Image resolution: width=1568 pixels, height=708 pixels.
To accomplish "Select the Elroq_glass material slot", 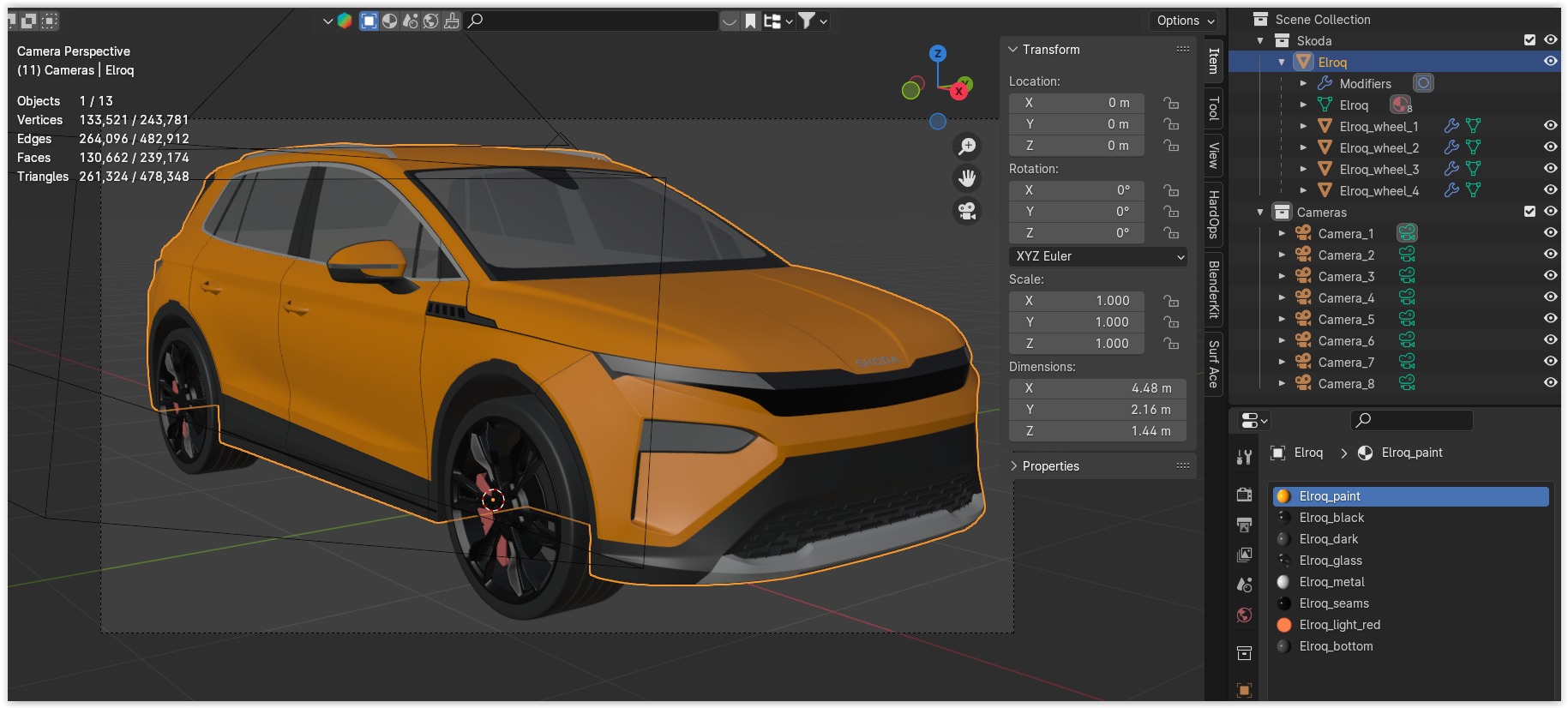I will click(1411, 561).
